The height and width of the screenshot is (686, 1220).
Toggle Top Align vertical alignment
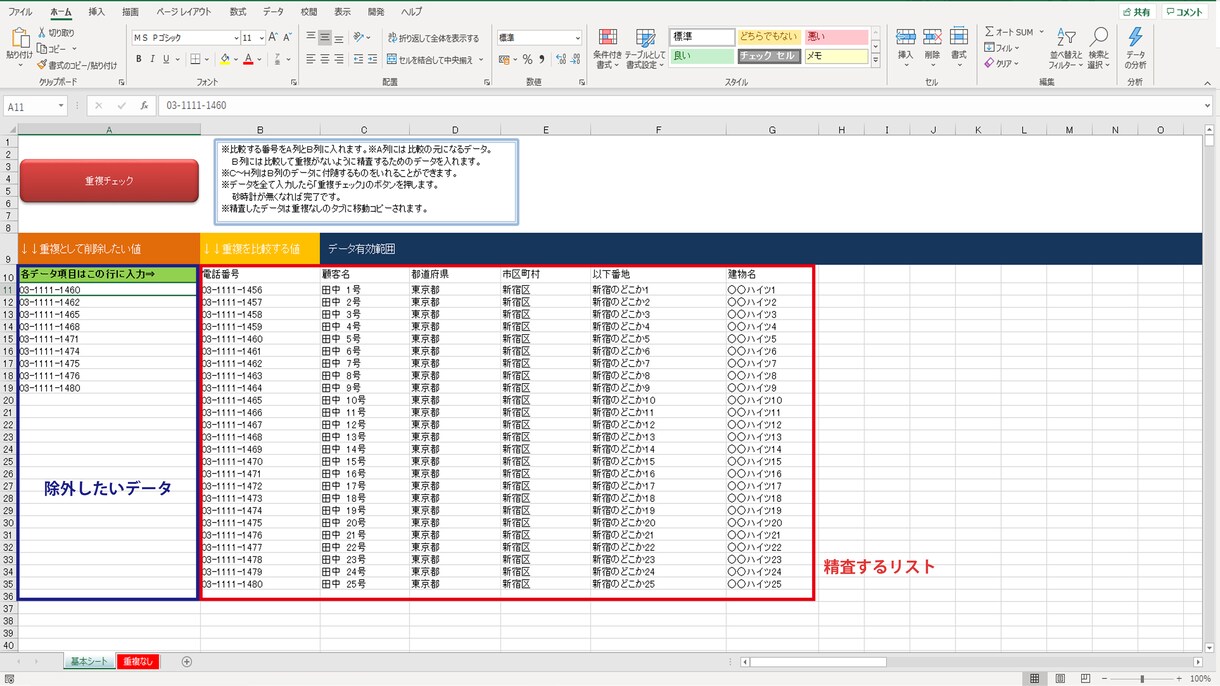pyautogui.click(x=310, y=38)
